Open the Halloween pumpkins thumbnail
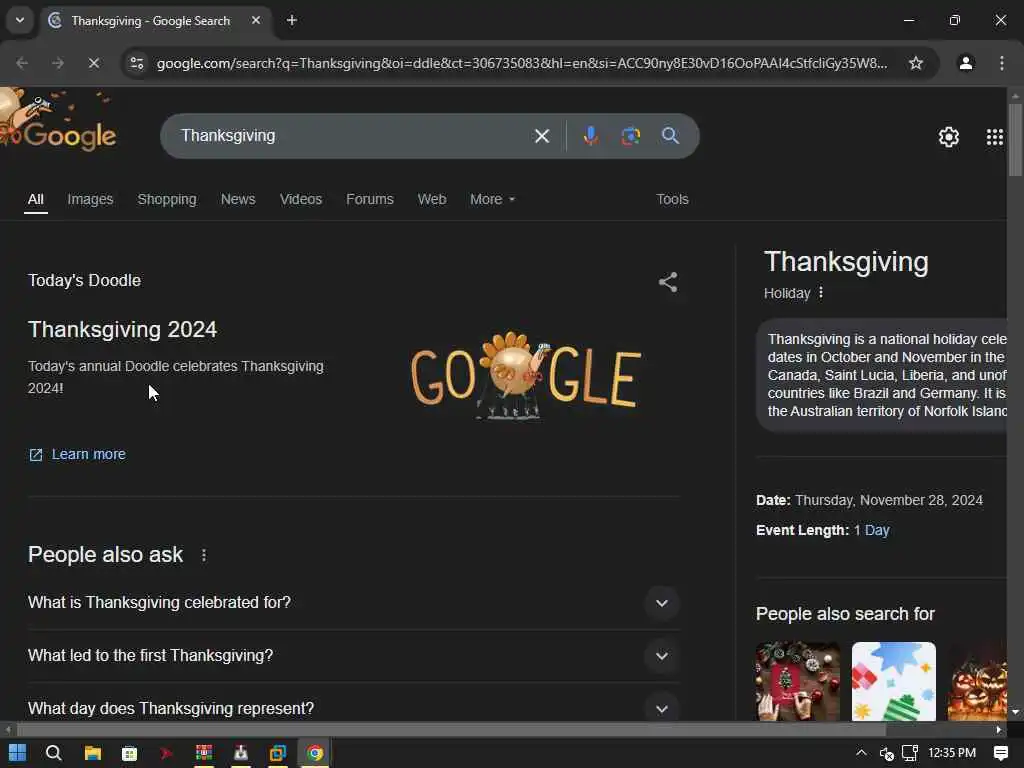Image resolution: width=1024 pixels, height=768 pixels. click(977, 681)
